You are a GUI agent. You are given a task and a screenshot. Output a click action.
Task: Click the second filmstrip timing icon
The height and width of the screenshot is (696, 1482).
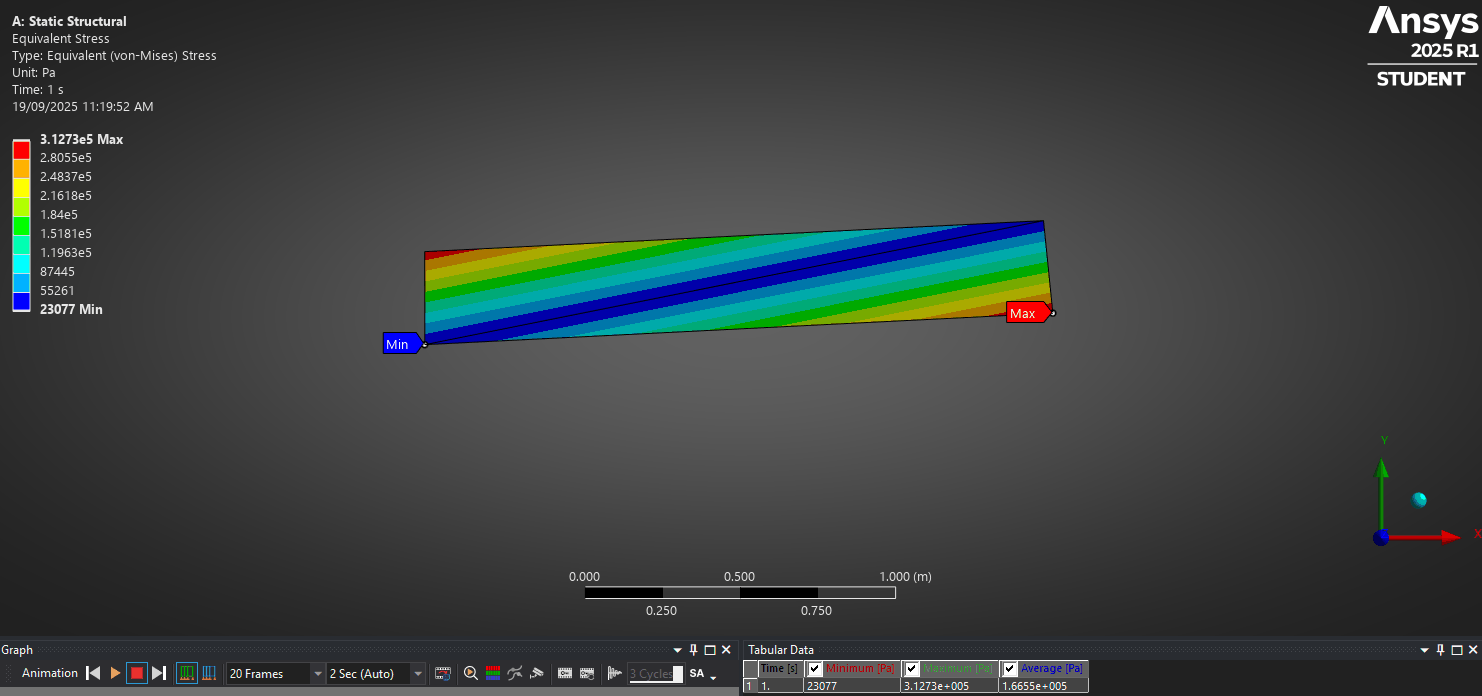click(x=587, y=673)
